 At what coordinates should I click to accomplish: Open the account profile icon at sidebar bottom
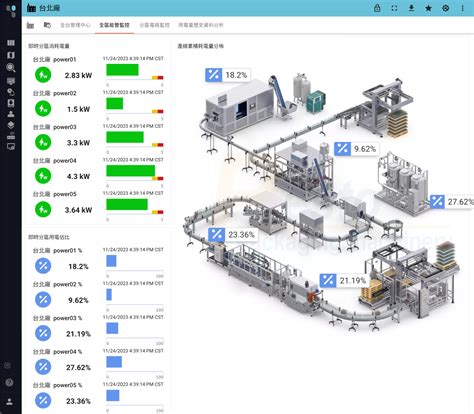click(9, 401)
